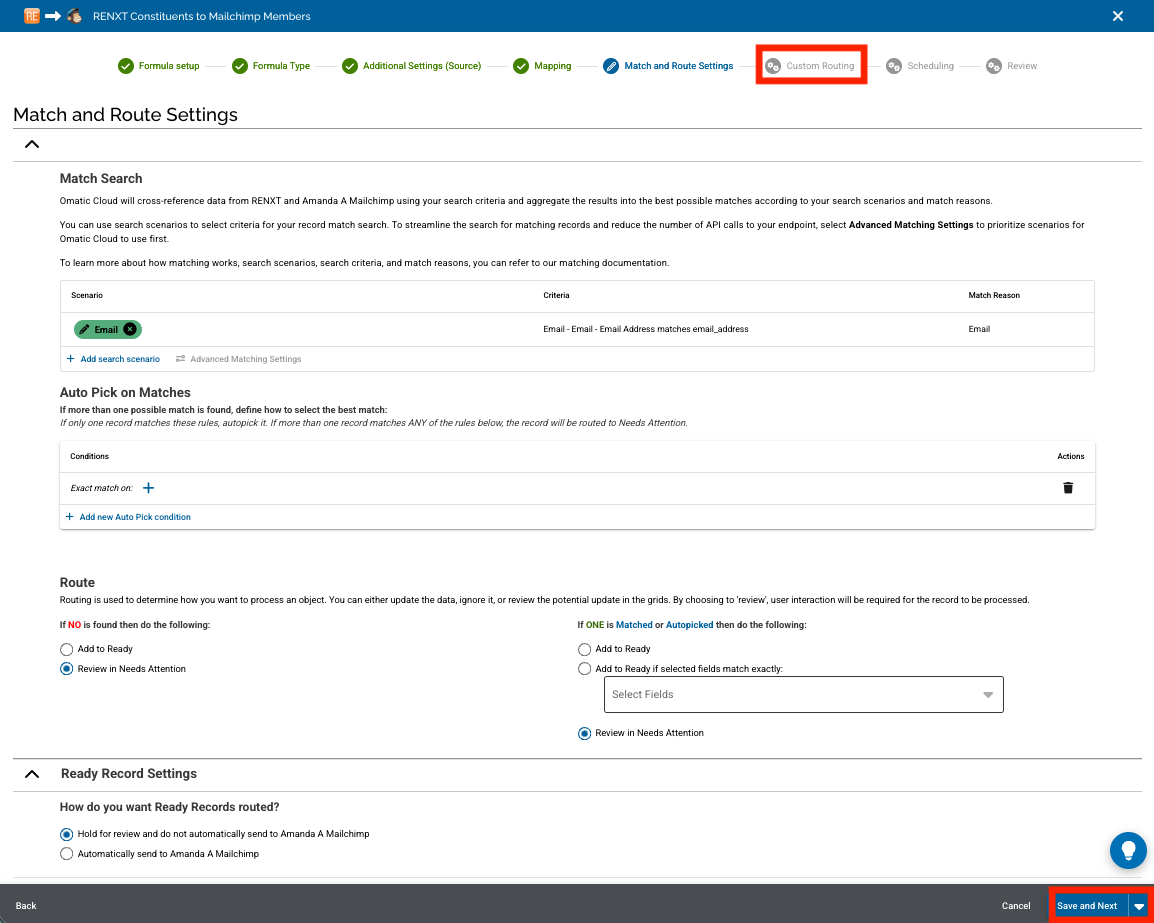
Task: Collapse the Ready Record Settings chevron
Action: click(x=32, y=774)
